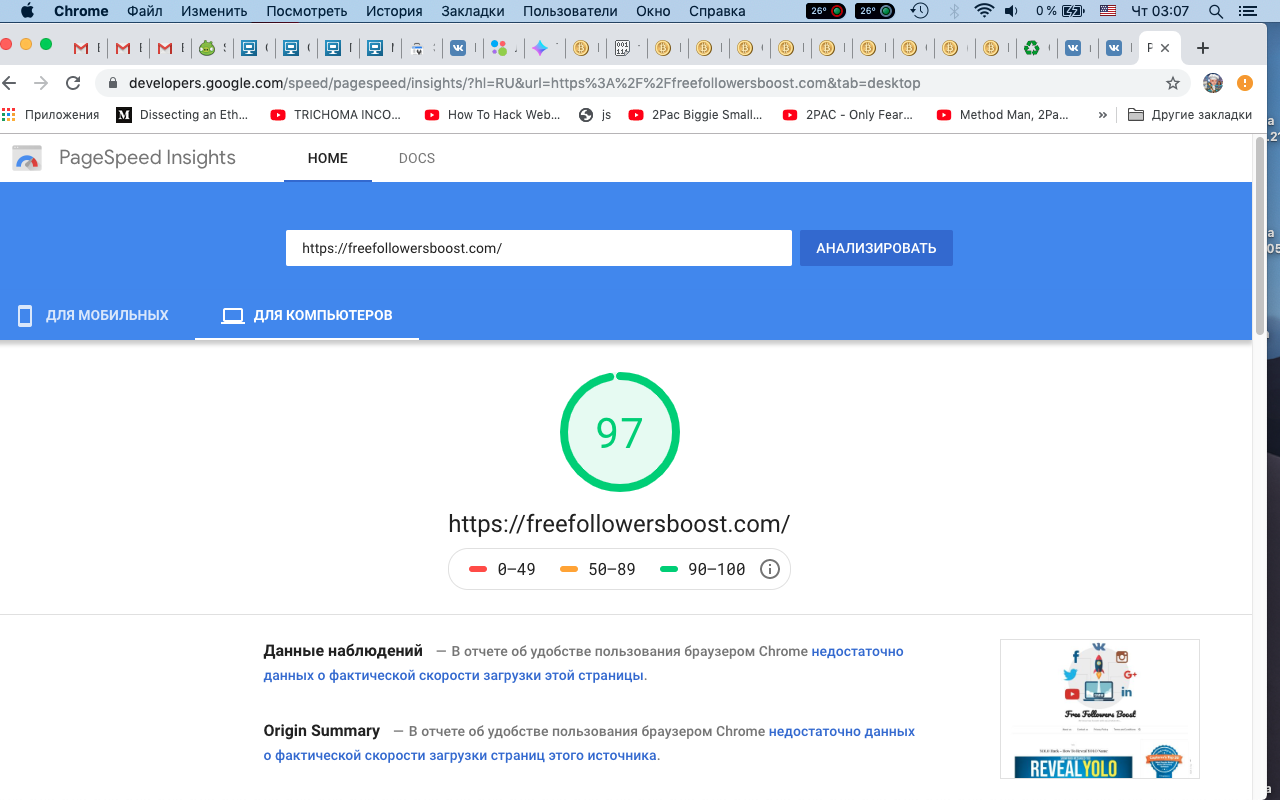Open the 2Pac Biggie Small... bookmark
Image resolution: width=1280 pixels, height=800 pixels.
(x=696, y=115)
